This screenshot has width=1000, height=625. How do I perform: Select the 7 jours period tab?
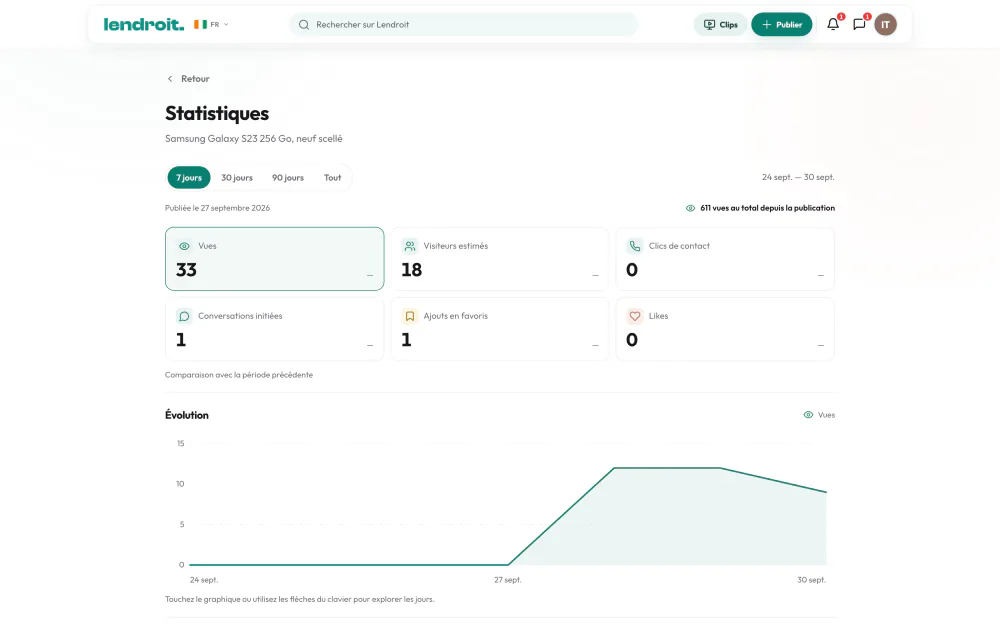(189, 177)
